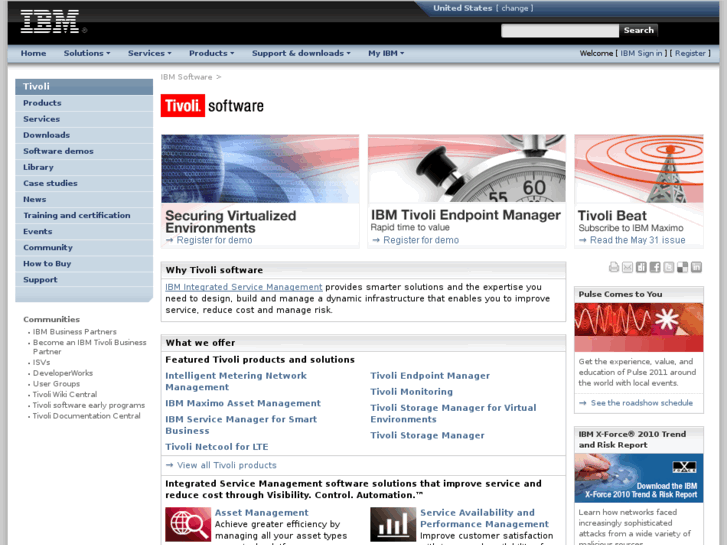
Task: Email this page via envelope icon
Action: [x=627, y=267]
